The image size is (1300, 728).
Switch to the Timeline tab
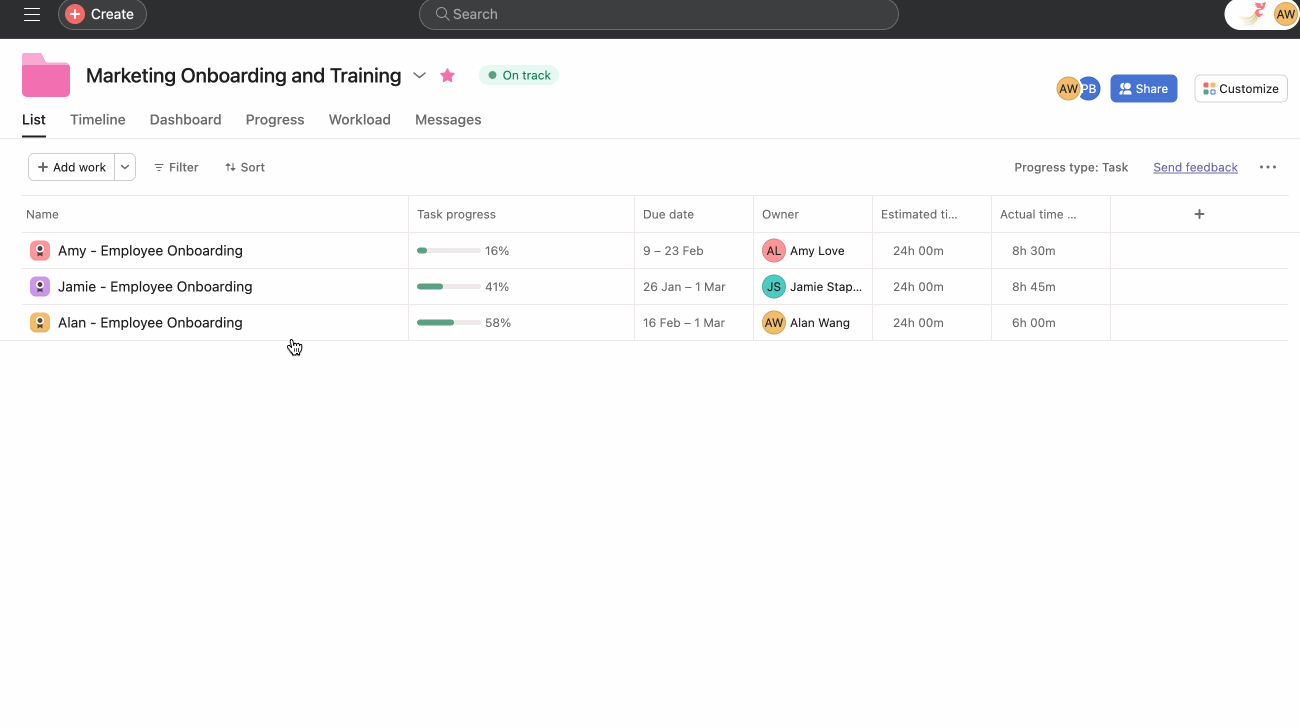point(98,120)
